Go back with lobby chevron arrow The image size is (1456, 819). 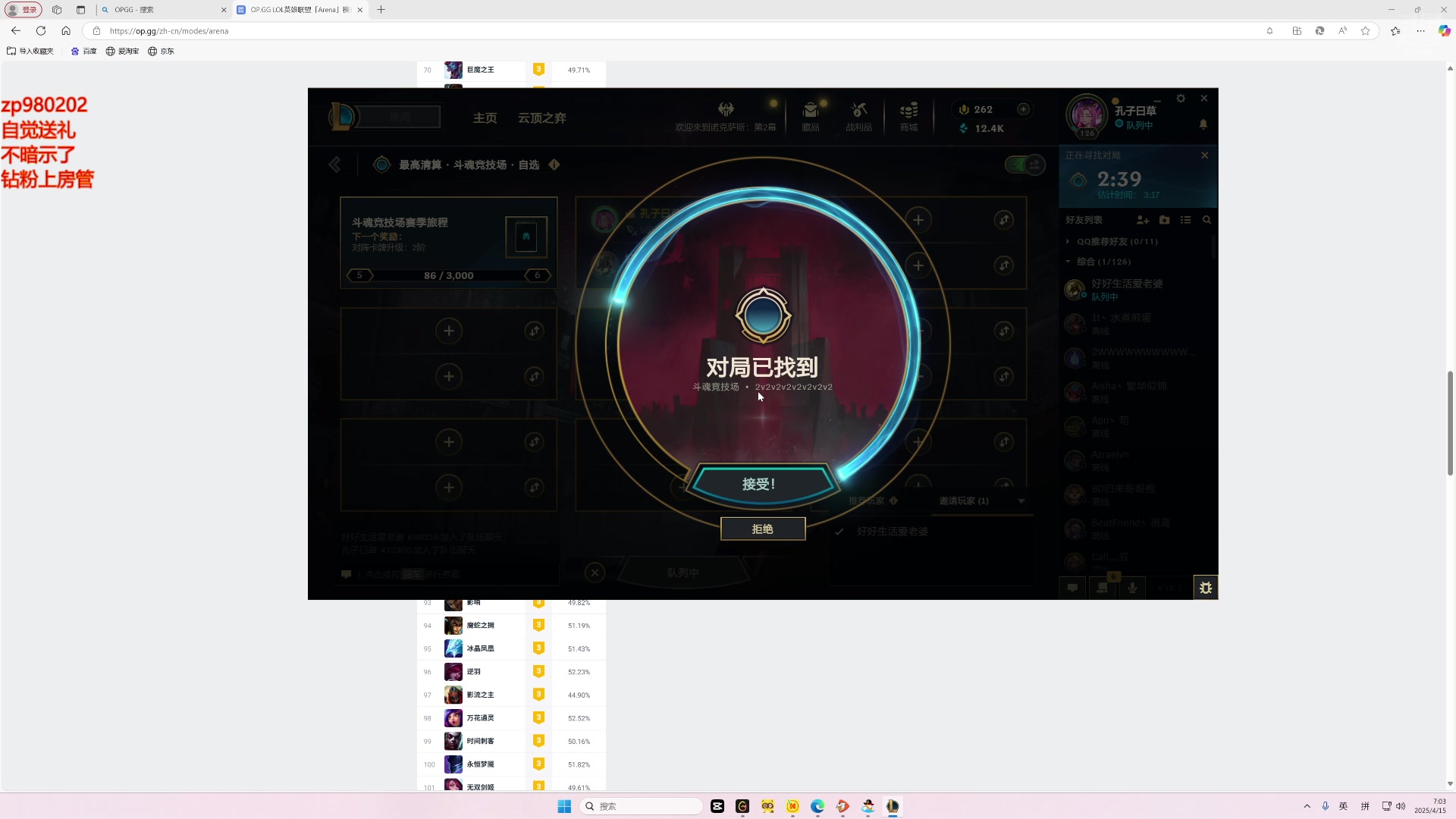click(x=334, y=165)
